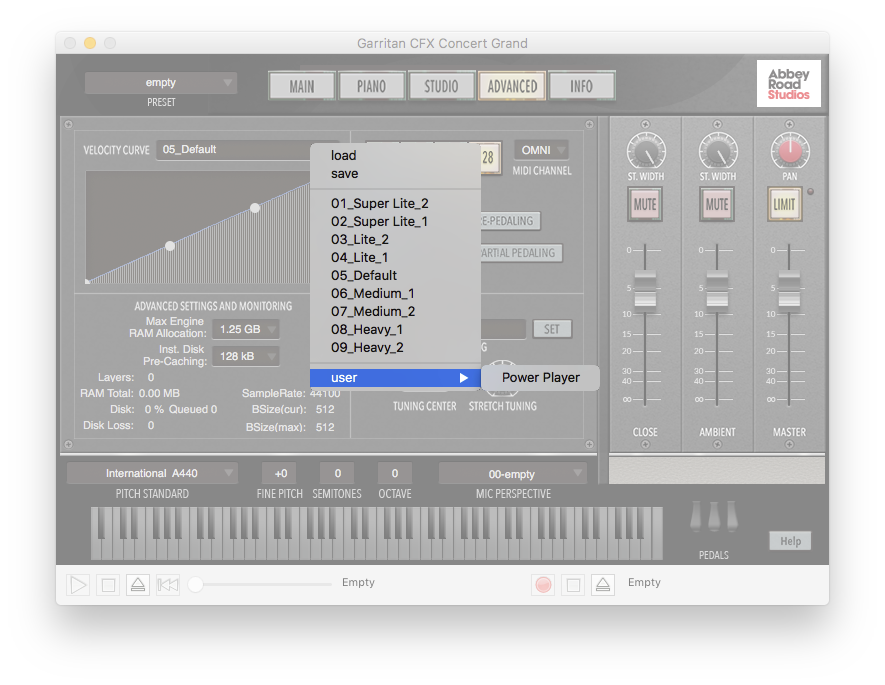Image resolution: width=885 pixels, height=685 pixels.
Task: Choose save from the velocity curve menu
Action: [395, 173]
